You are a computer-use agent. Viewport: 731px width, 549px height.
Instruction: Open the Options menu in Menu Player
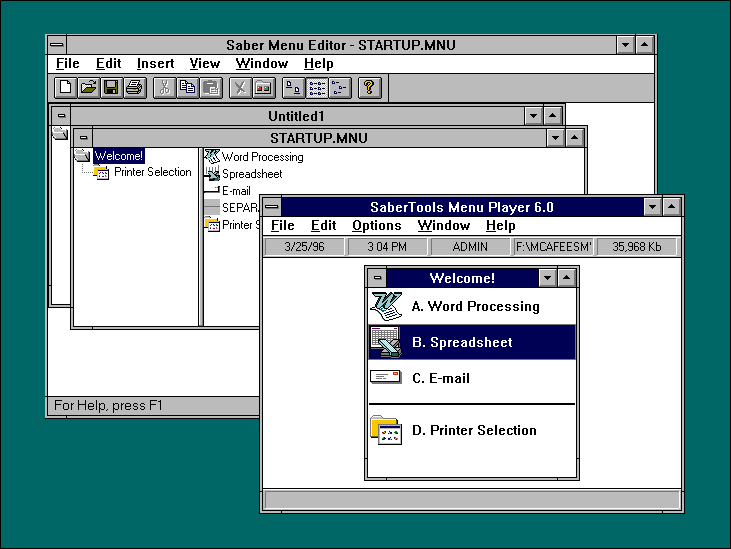coord(377,226)
